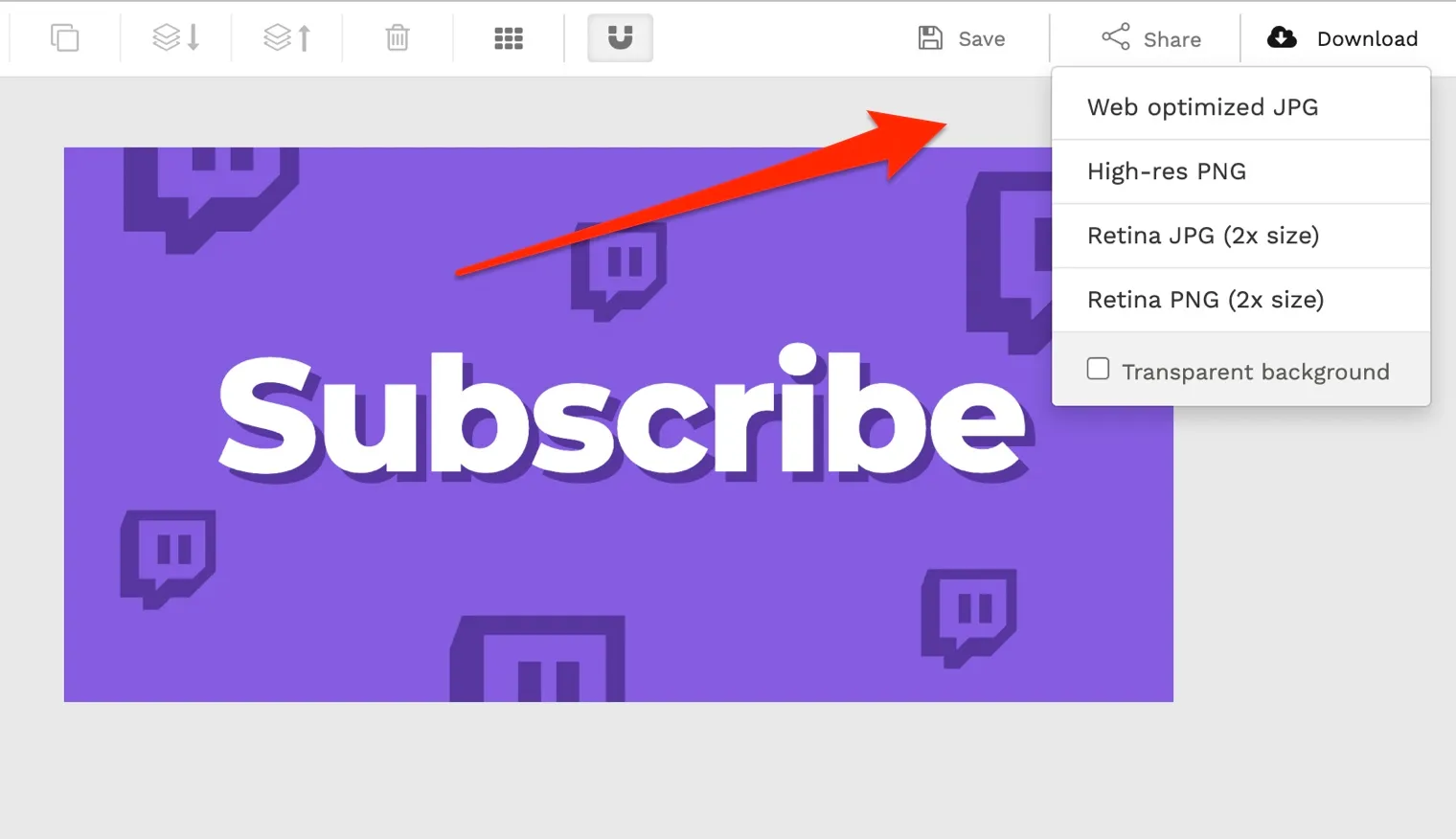Bring layer forward with the layers-up icon
This screenshot has height=839, width=1456.
pyautogui.click(x=287, y=38)
